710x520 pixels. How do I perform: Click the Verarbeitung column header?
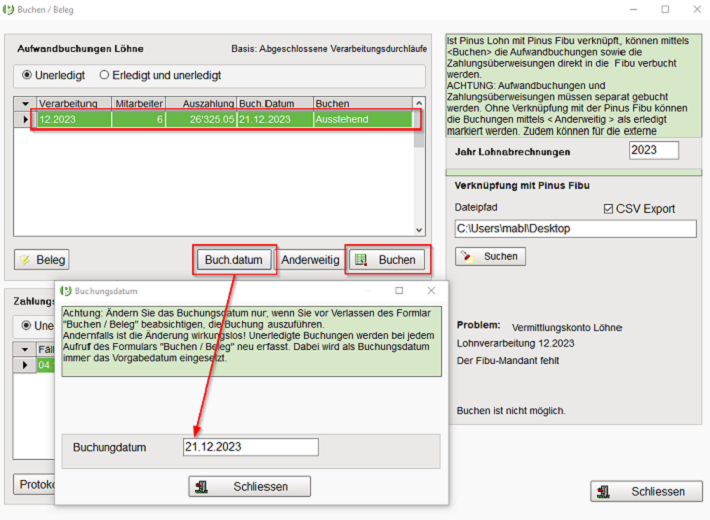pyautogui.click(x=74, y=104)
